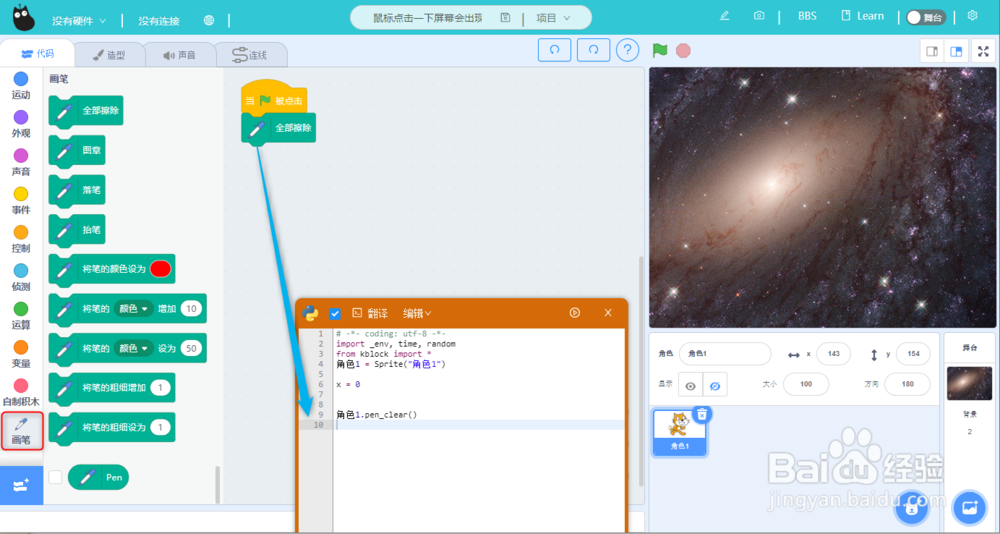Click the save project icon
1000x534 pixels.
click(505, 18)
